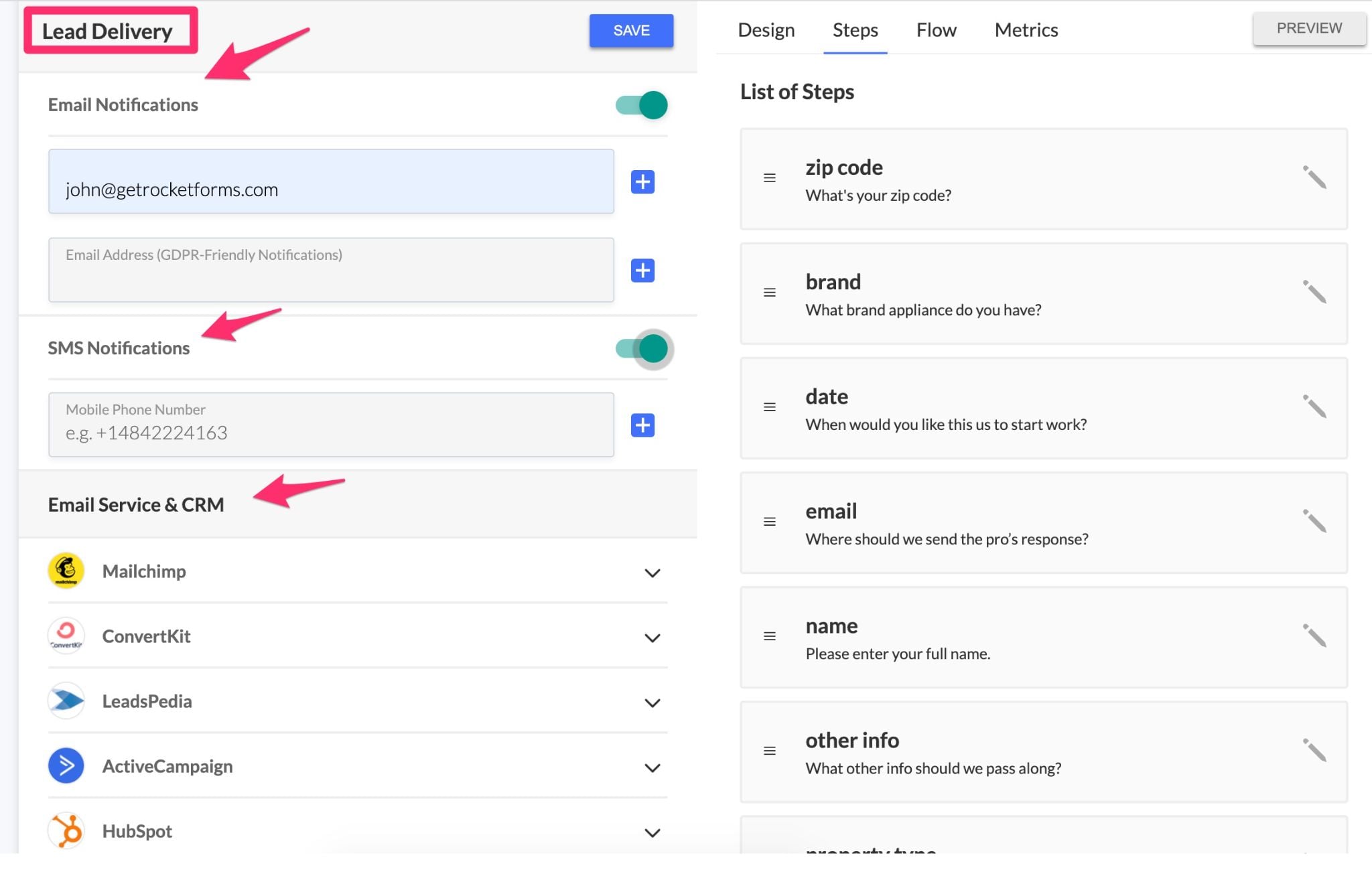Turn off the SMS Notifications toggle
Viewport: 1372px width, 878px height.
pos(642,349)
